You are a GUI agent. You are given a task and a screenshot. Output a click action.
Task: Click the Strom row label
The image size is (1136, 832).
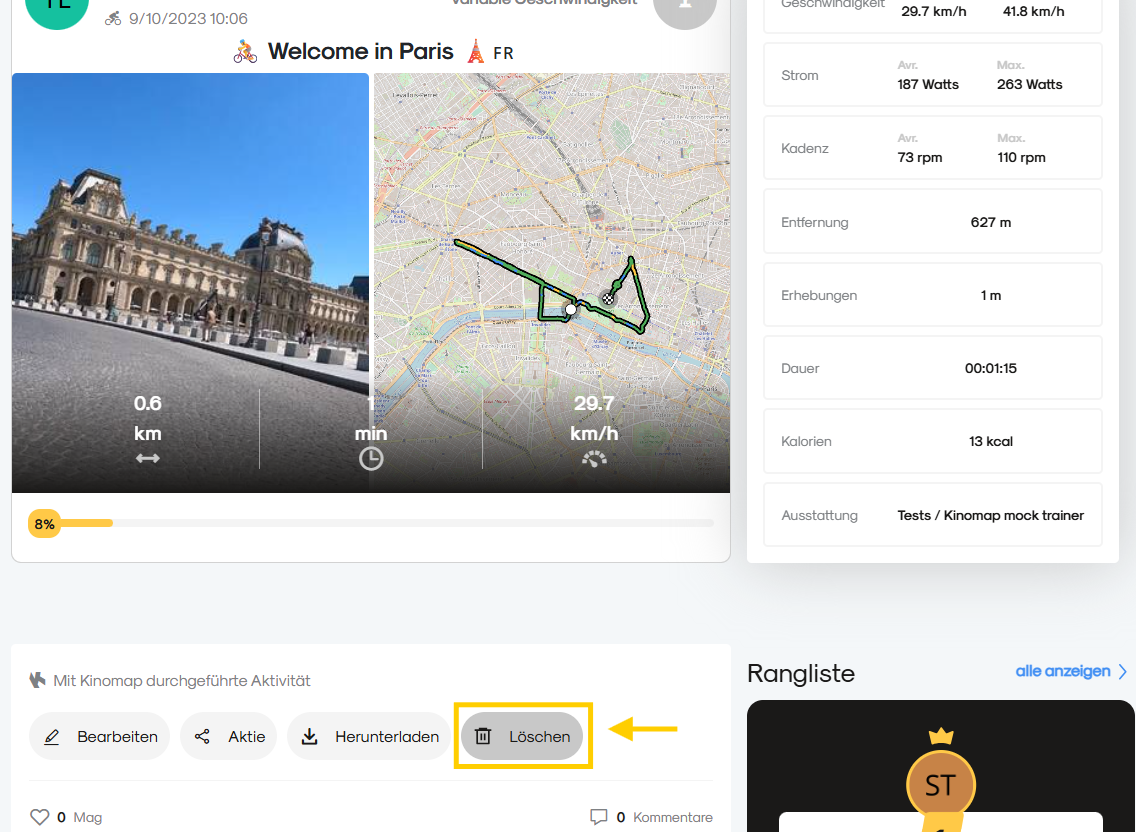pyautogui.click(x=799, y=75)
